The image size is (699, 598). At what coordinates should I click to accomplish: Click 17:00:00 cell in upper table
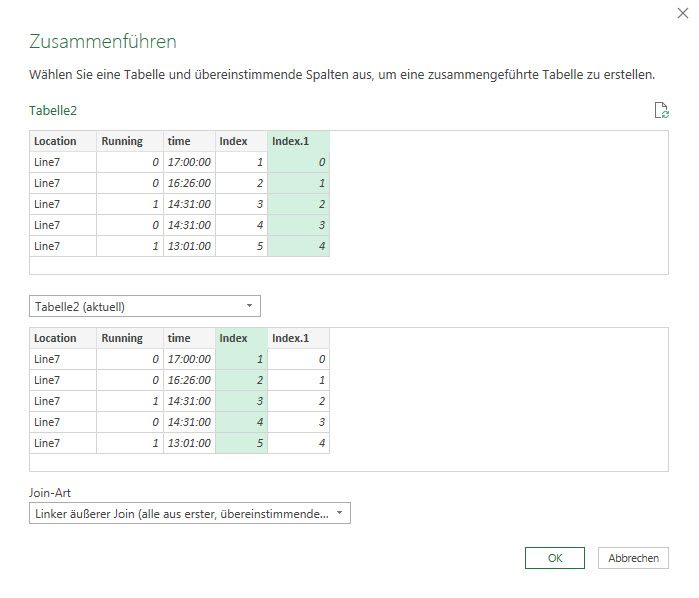coord(189,162)
